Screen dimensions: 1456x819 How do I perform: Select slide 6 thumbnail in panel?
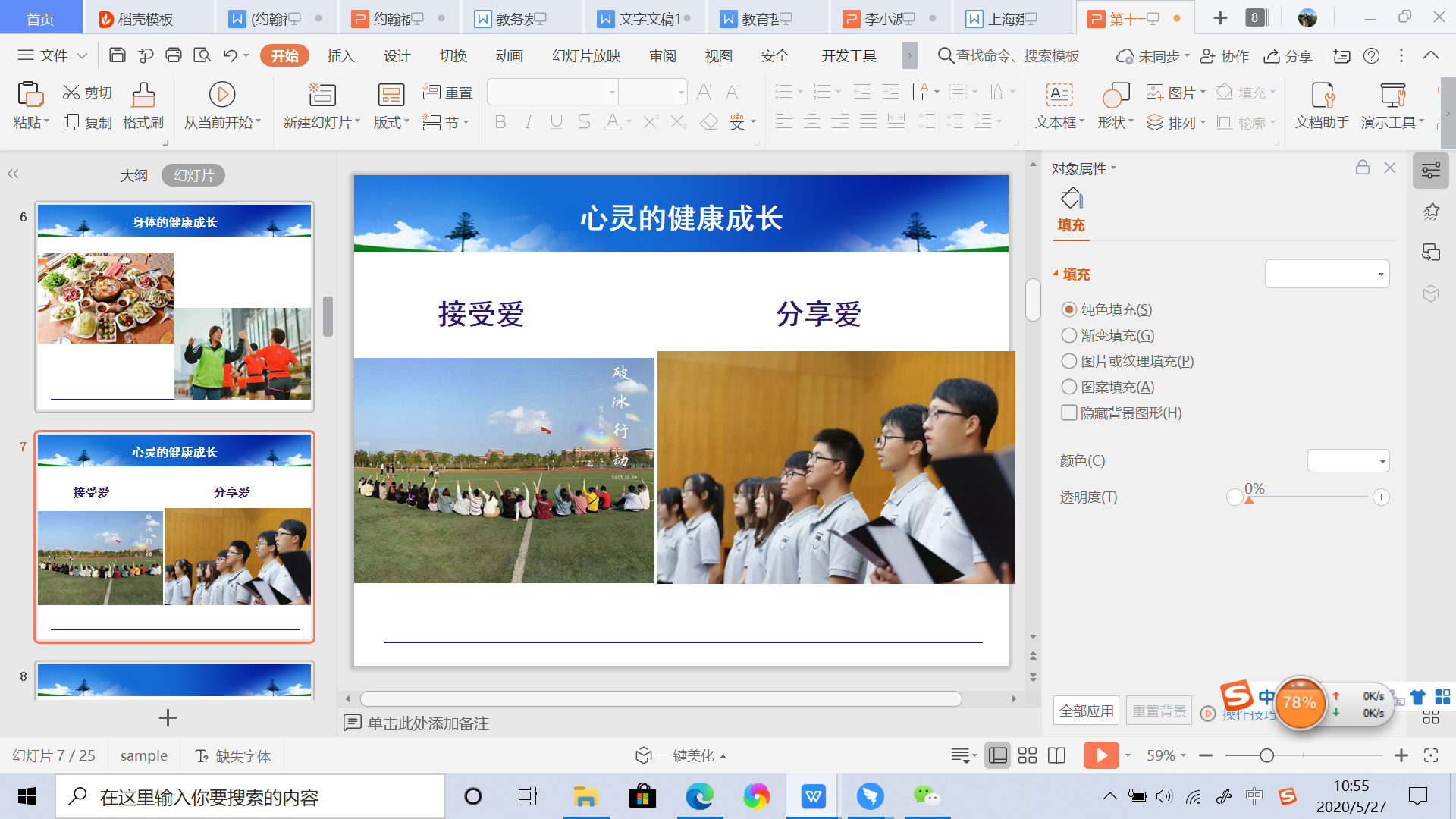click(174, 306)
